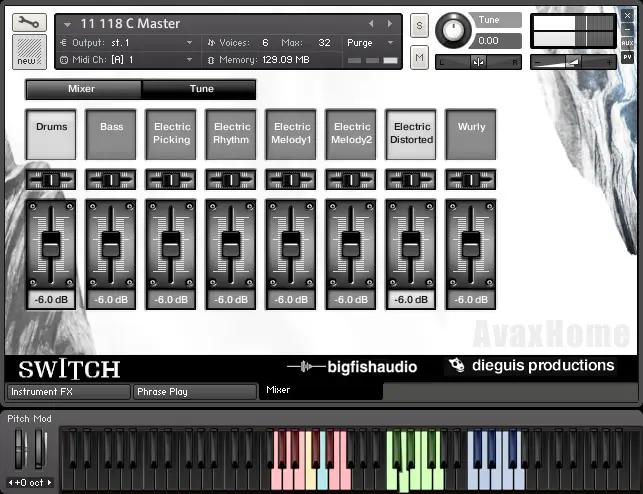Toggle the Wurly channel button
Image resolution: width=643 pixels, height=494 pixels.
tap(471, 134)
